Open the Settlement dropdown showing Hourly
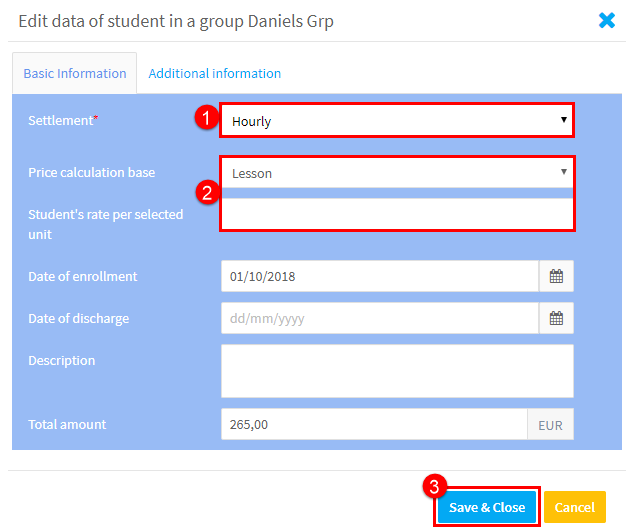Screen dimensions: 634x531 (397, 121)
